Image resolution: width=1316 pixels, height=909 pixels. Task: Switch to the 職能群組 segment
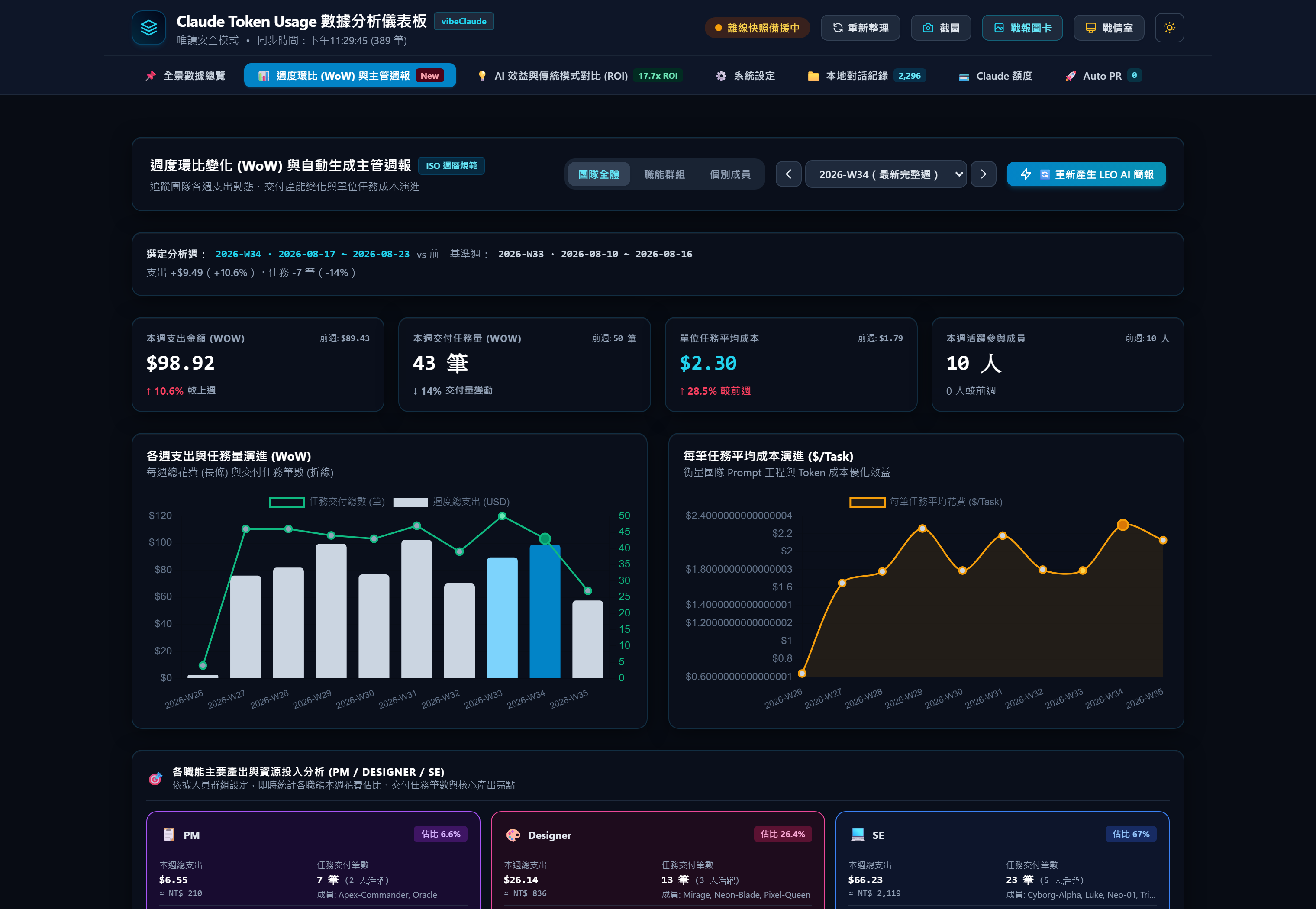(x=664, y=174)
